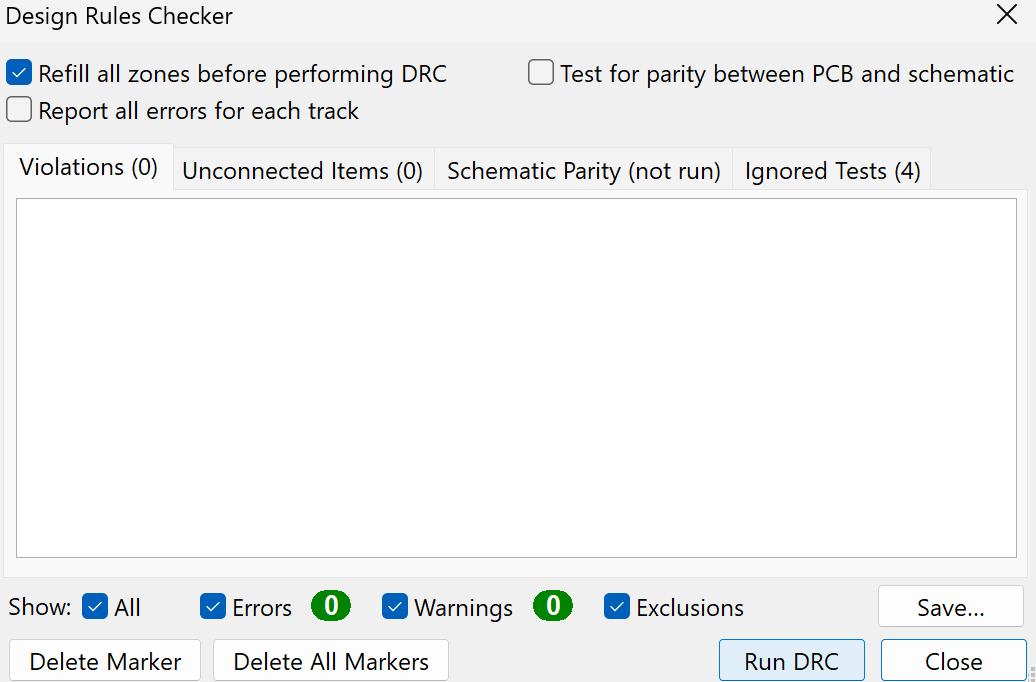Image resolution: width=1036 pixels, height=682 pixels.
Task: Click the green errors count badge
Action: 331,605
